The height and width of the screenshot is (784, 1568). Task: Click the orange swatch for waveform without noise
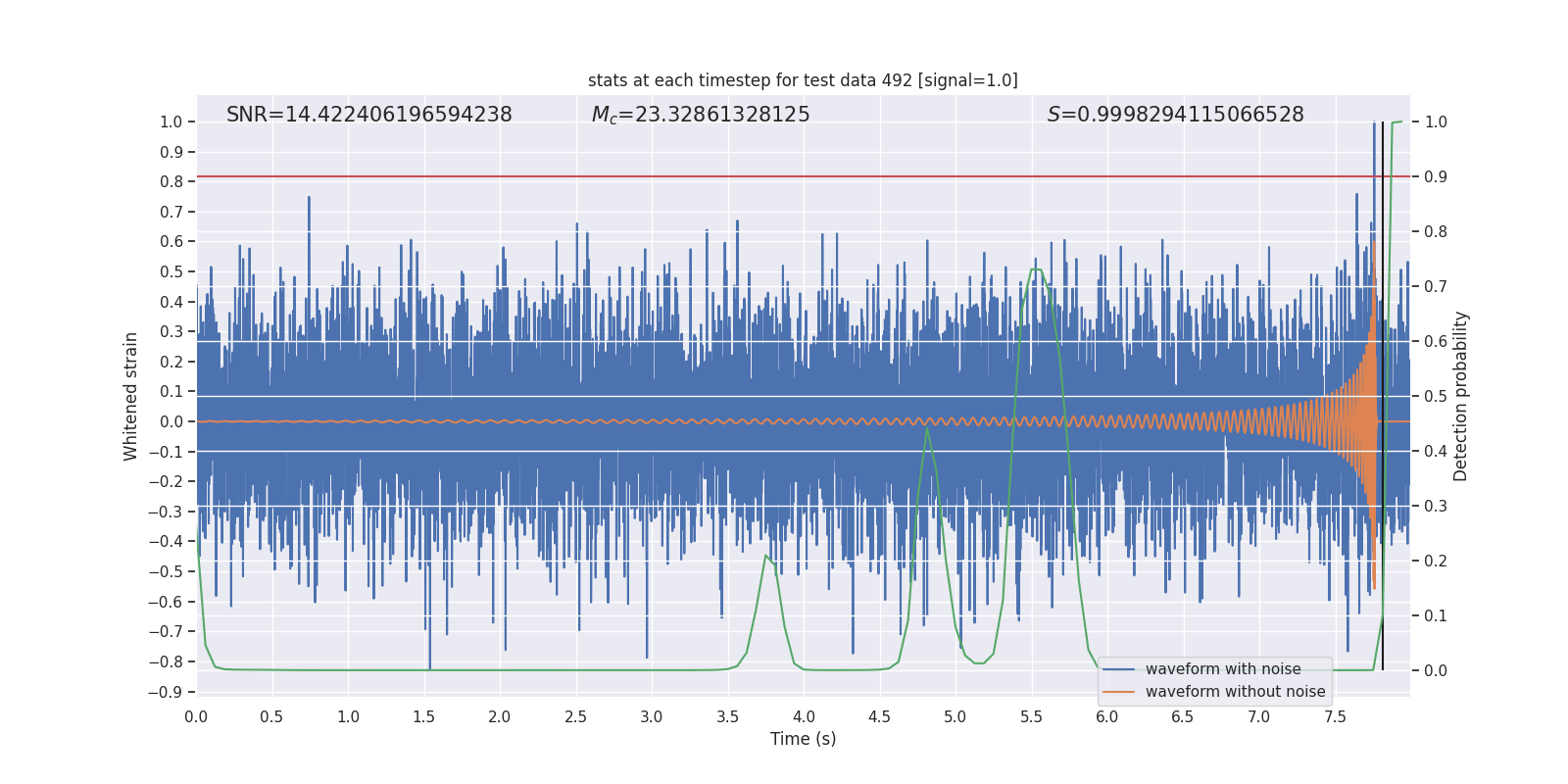coord(1118,692)
